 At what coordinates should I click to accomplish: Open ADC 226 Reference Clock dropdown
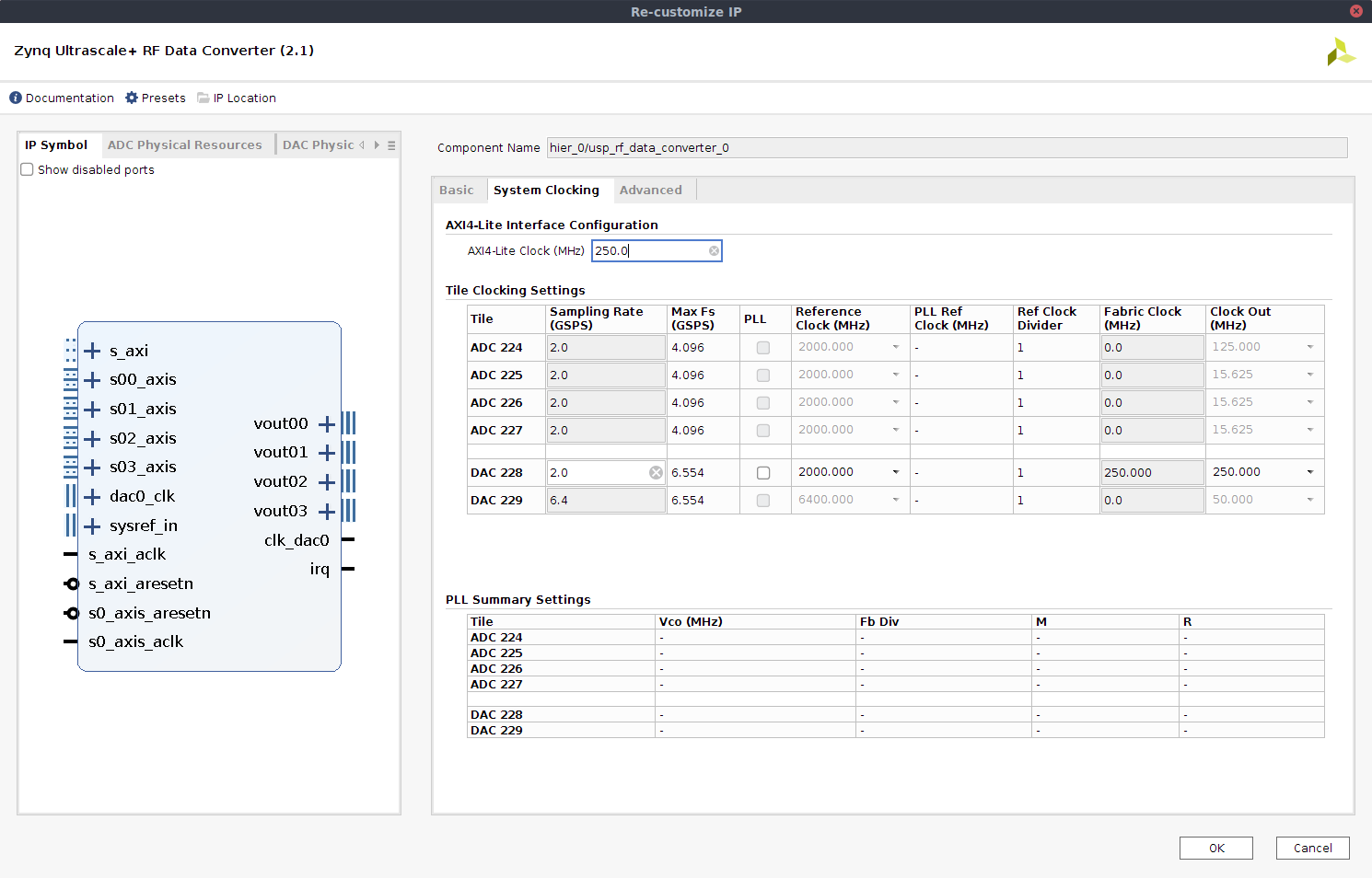tap(896, 402)
